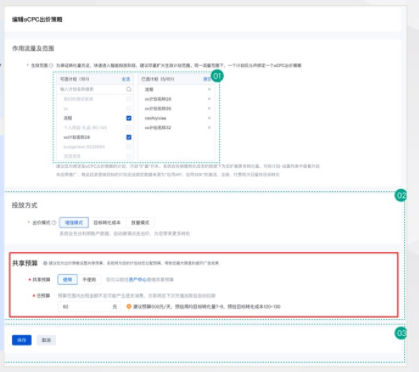Image resolution: width=419 pixels, height=372 pixels.
Task: Click the search magnifier icon in plan list
Action: (x=129, y=89)
